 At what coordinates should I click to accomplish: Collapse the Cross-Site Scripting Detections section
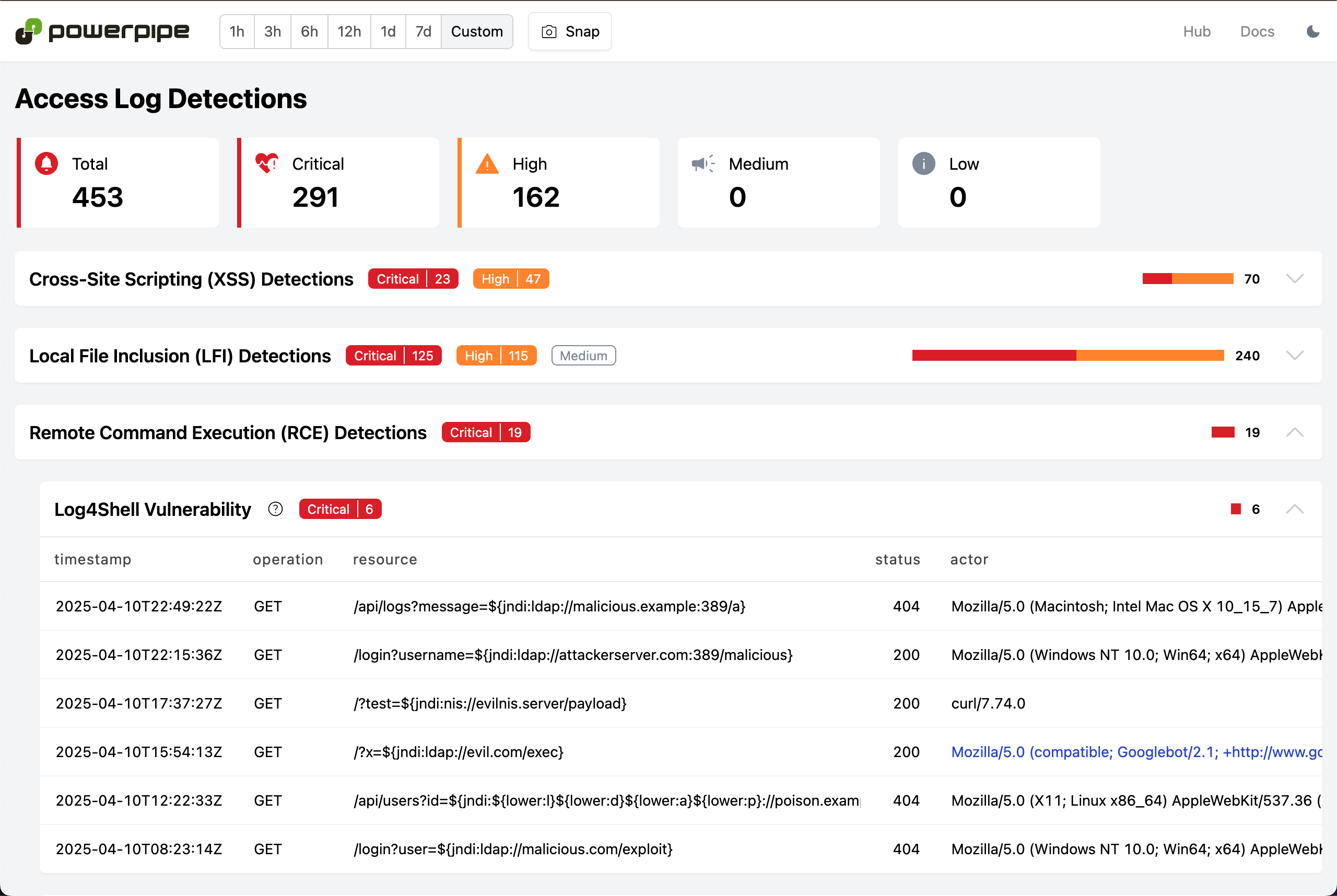[1295, 279]
